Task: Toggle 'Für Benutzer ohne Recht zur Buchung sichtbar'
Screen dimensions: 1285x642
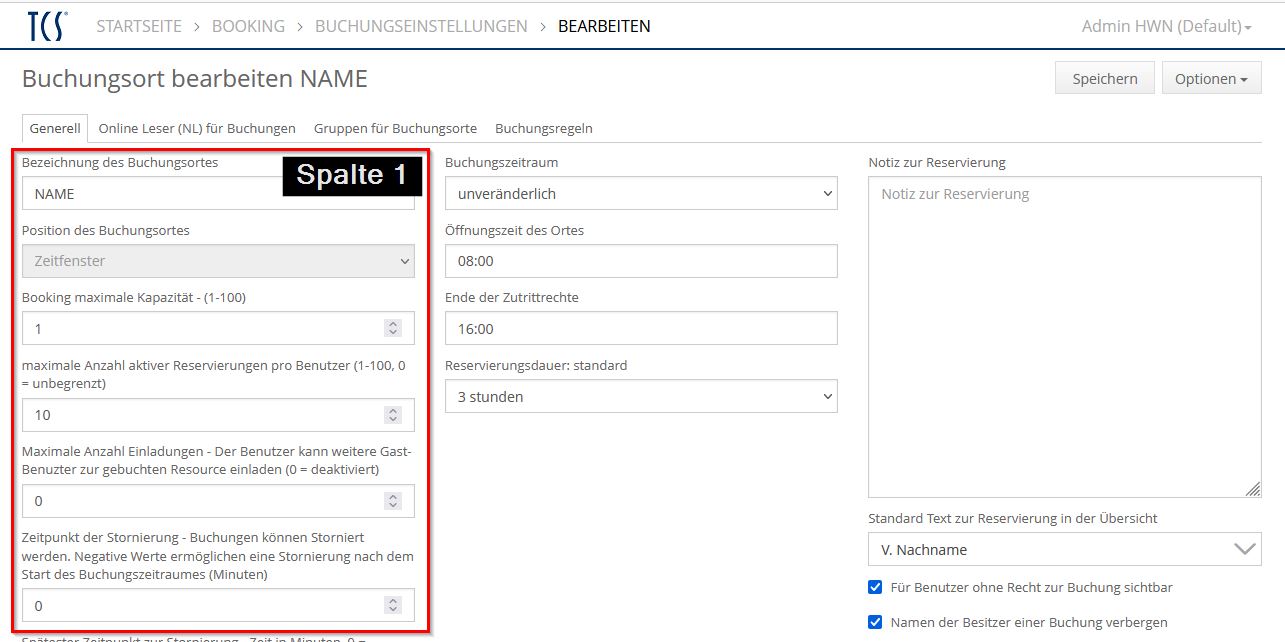Action: 876,587
